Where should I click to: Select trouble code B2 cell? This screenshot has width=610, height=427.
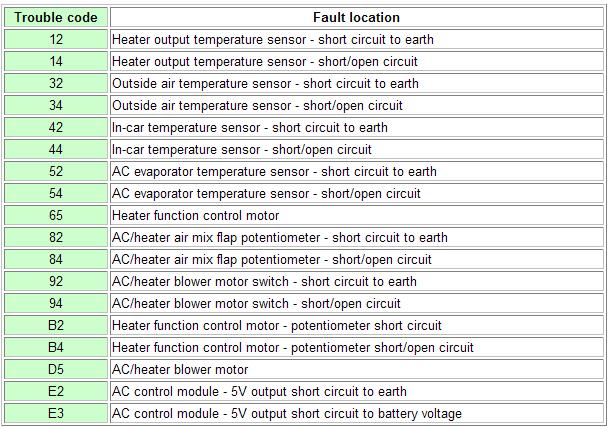point(56,326)
